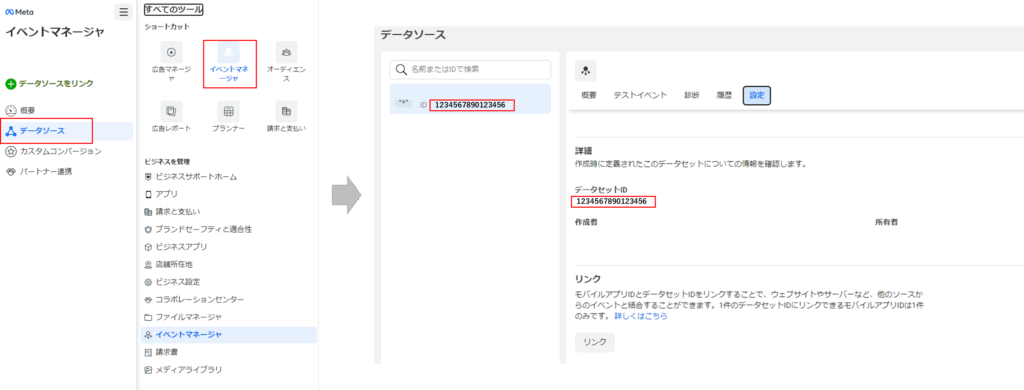Open イベントマネージャ shortcut icon
This screenshot has height=390, width=1024.
(229, 52)
